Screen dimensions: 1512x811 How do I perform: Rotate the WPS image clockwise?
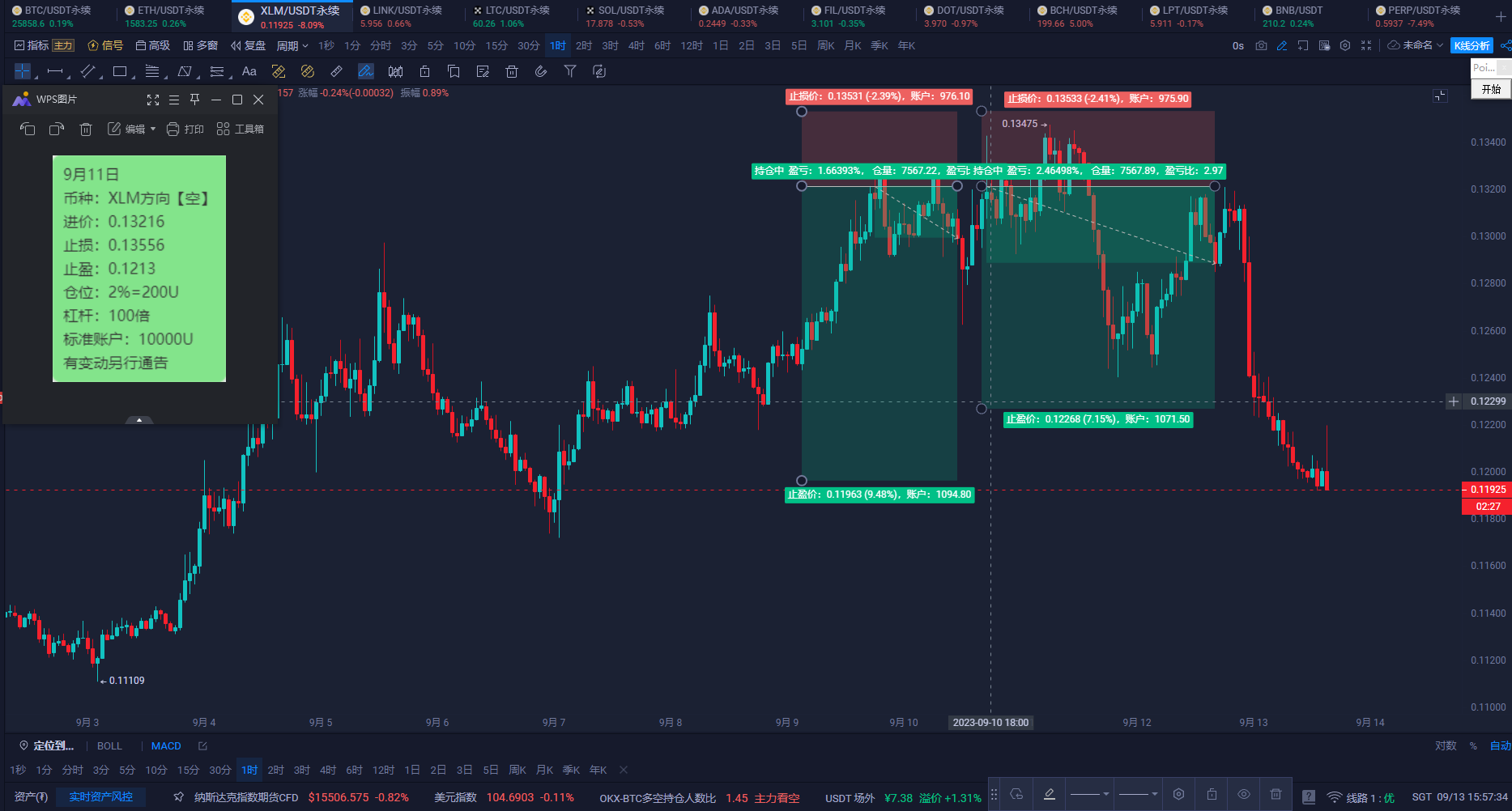point(57,129)
